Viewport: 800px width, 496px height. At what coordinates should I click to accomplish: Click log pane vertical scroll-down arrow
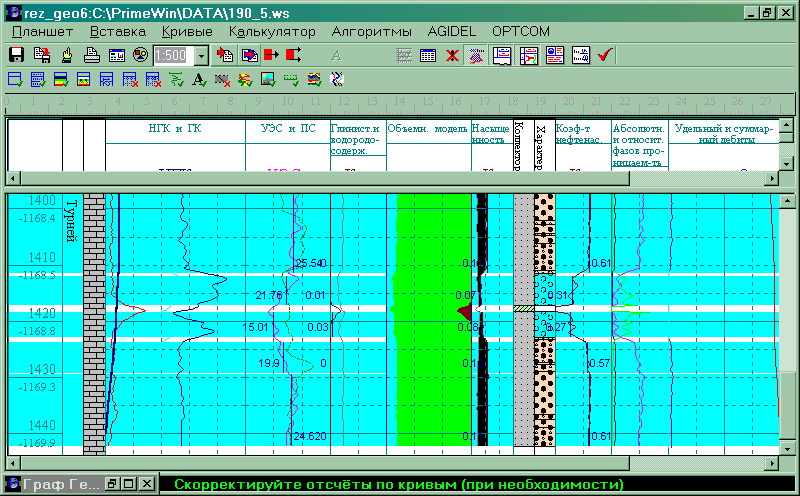787,449
